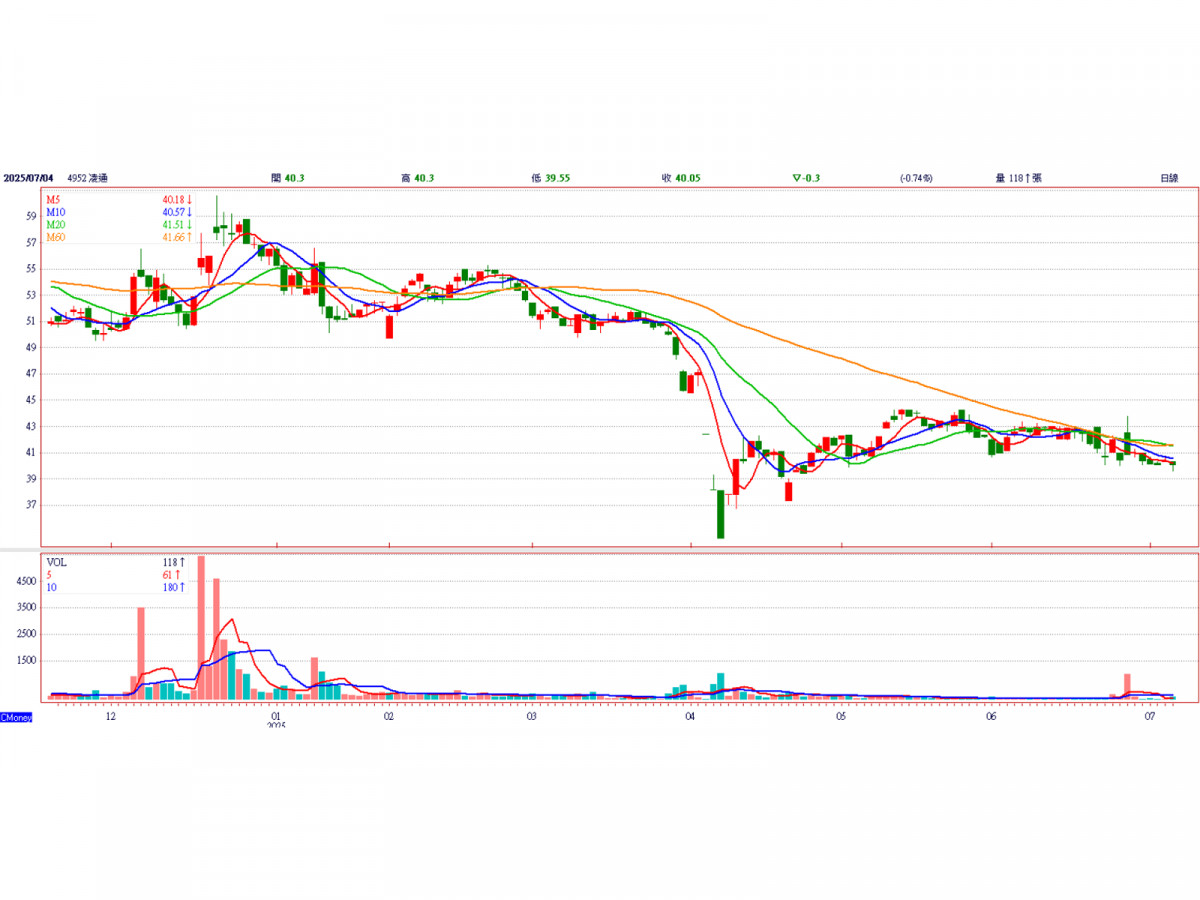Select the 02 month marker on timeline
The width and height of the screenshot is (1200, 900).
[388, 717]
